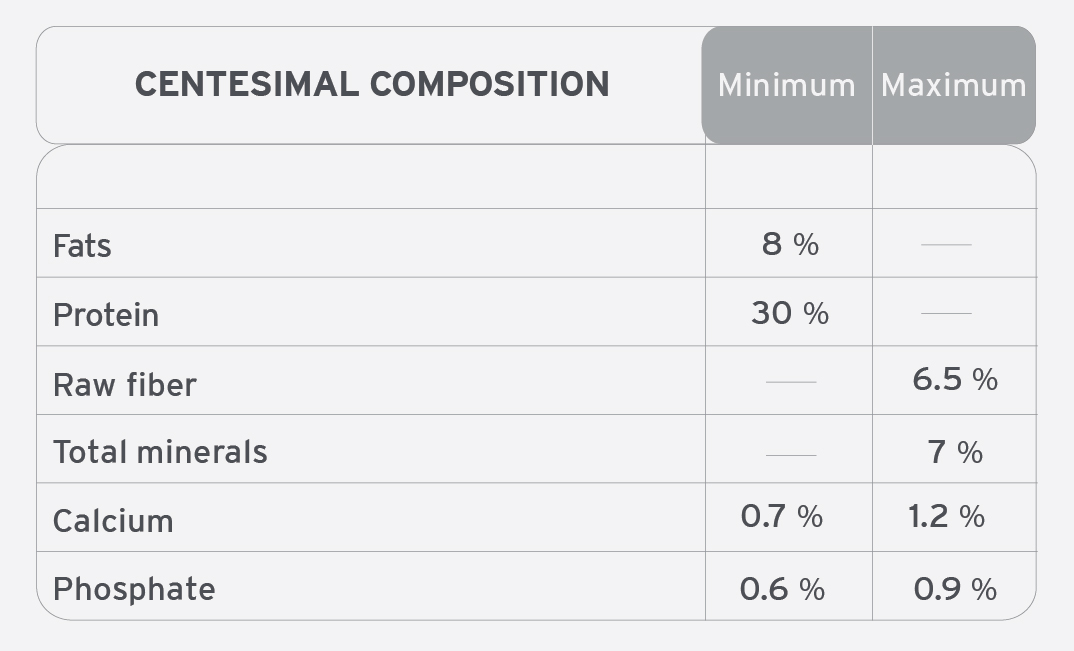Select the Maximum column header
The image size is (1074, 651).
click(953, 86)
